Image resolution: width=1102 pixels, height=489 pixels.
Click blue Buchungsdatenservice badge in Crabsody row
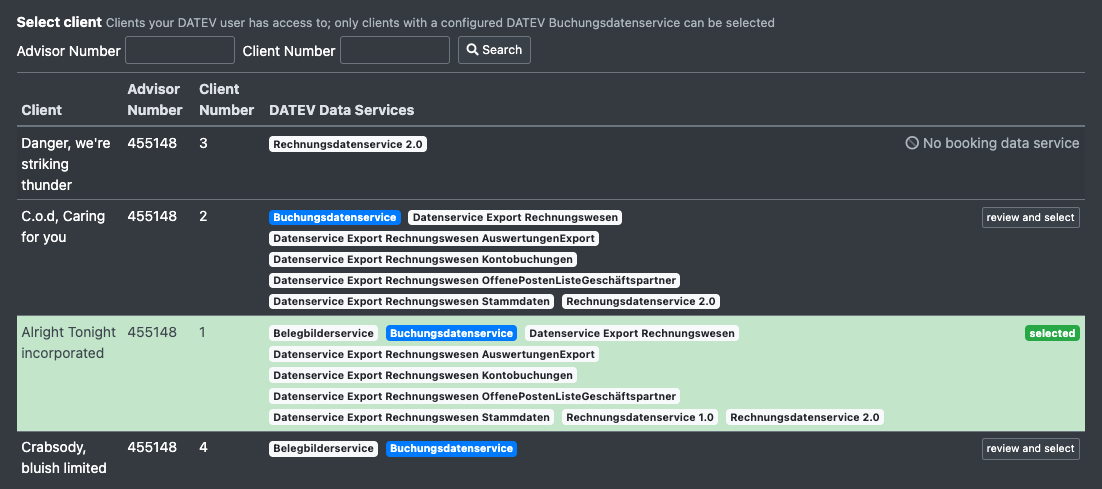click(x=451, y=449)
